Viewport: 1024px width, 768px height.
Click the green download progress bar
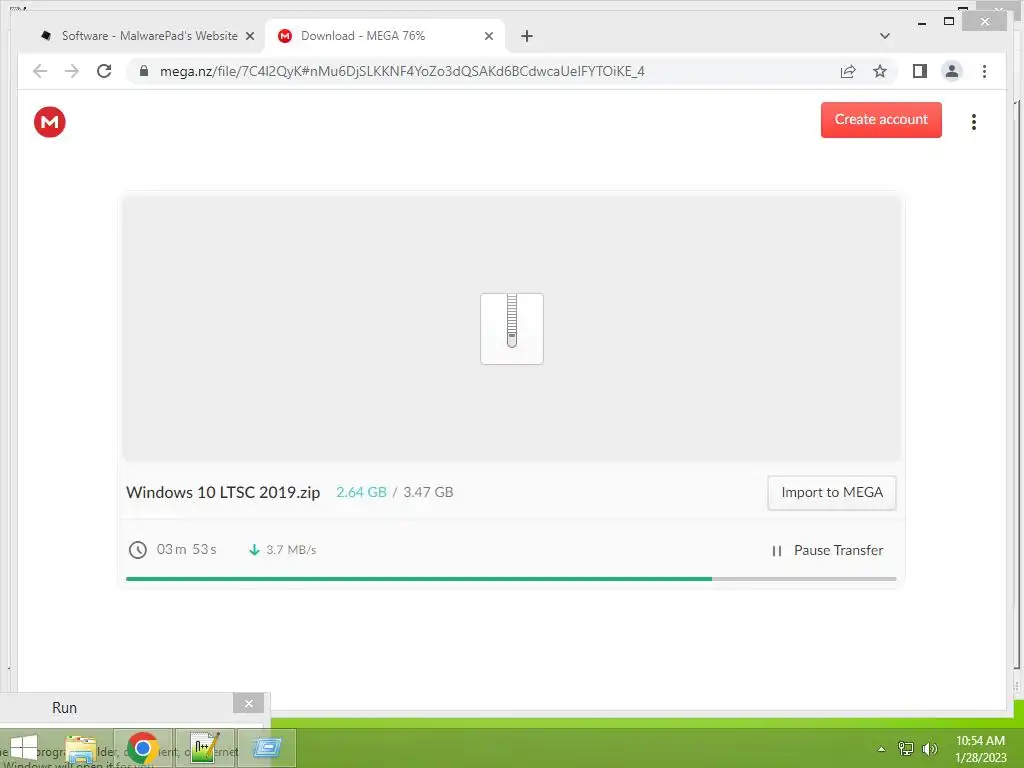coord(419,579)
